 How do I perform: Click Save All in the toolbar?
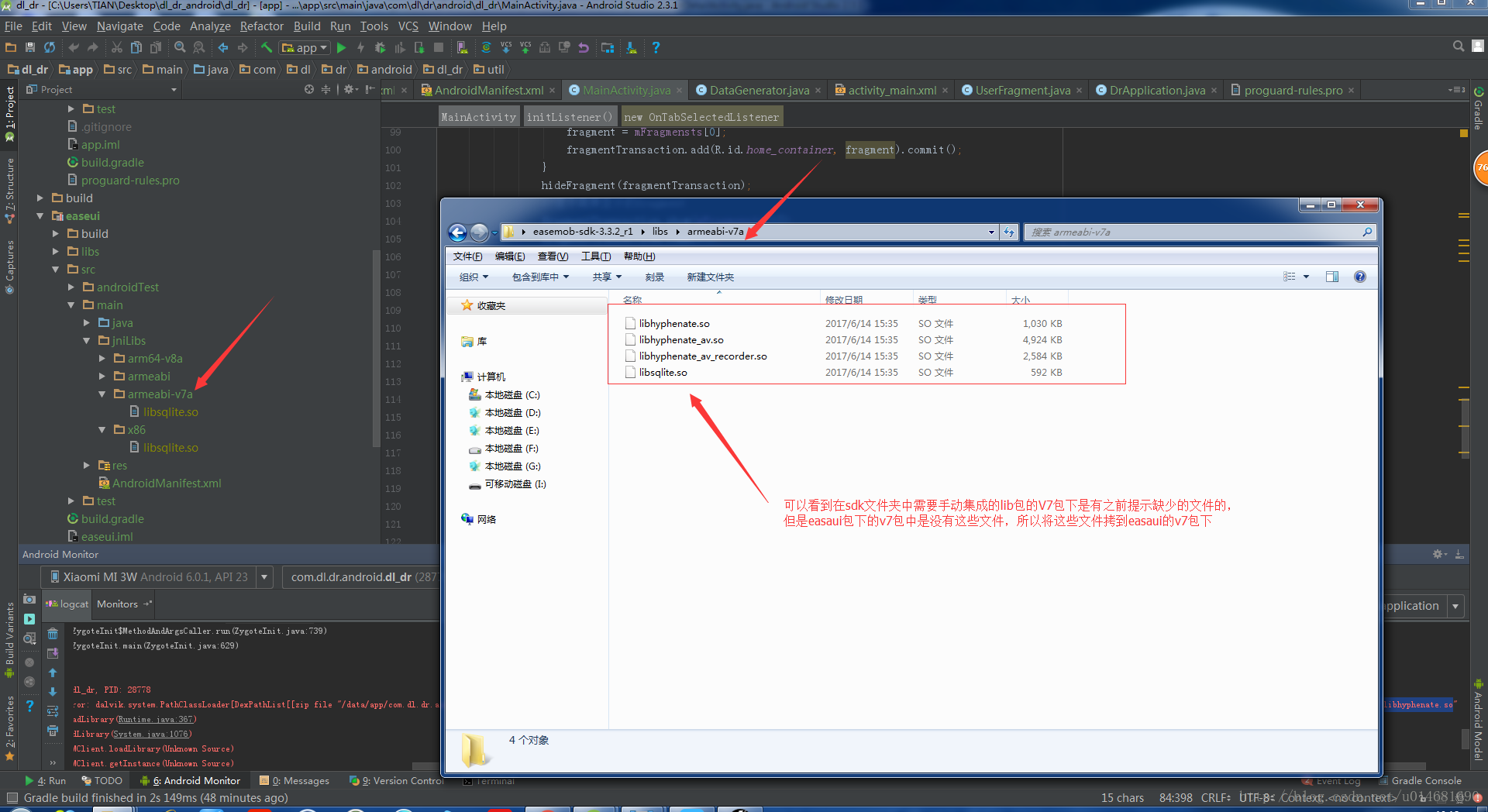tap(30, 47)
